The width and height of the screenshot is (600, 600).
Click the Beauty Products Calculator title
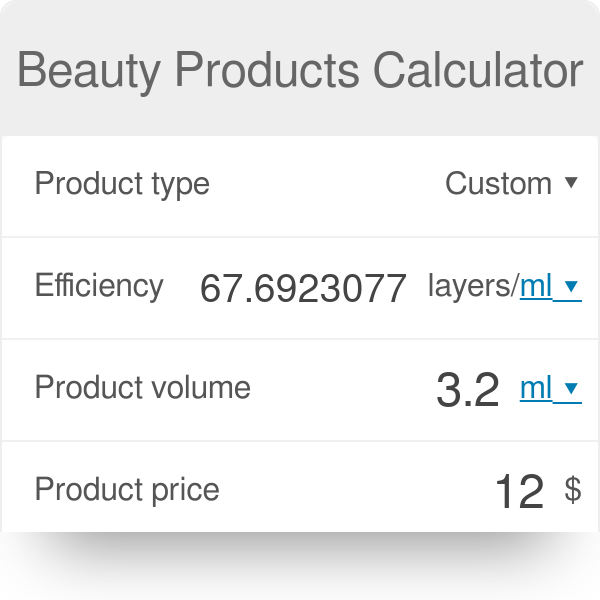pyautogui.click(x=300, y=71)
